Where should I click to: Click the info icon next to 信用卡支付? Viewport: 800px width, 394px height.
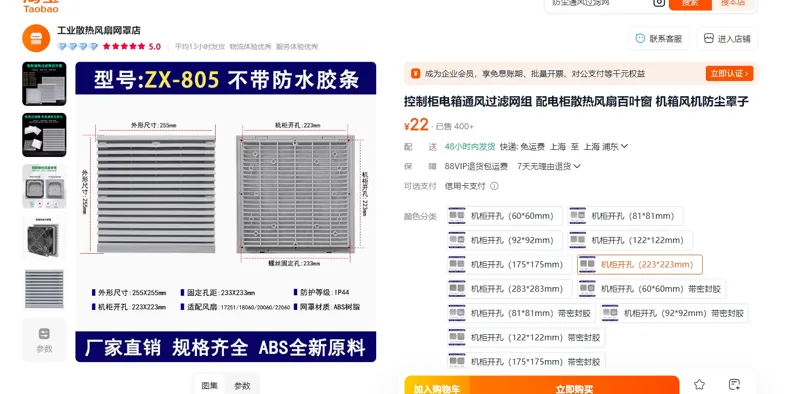(494, 186)
